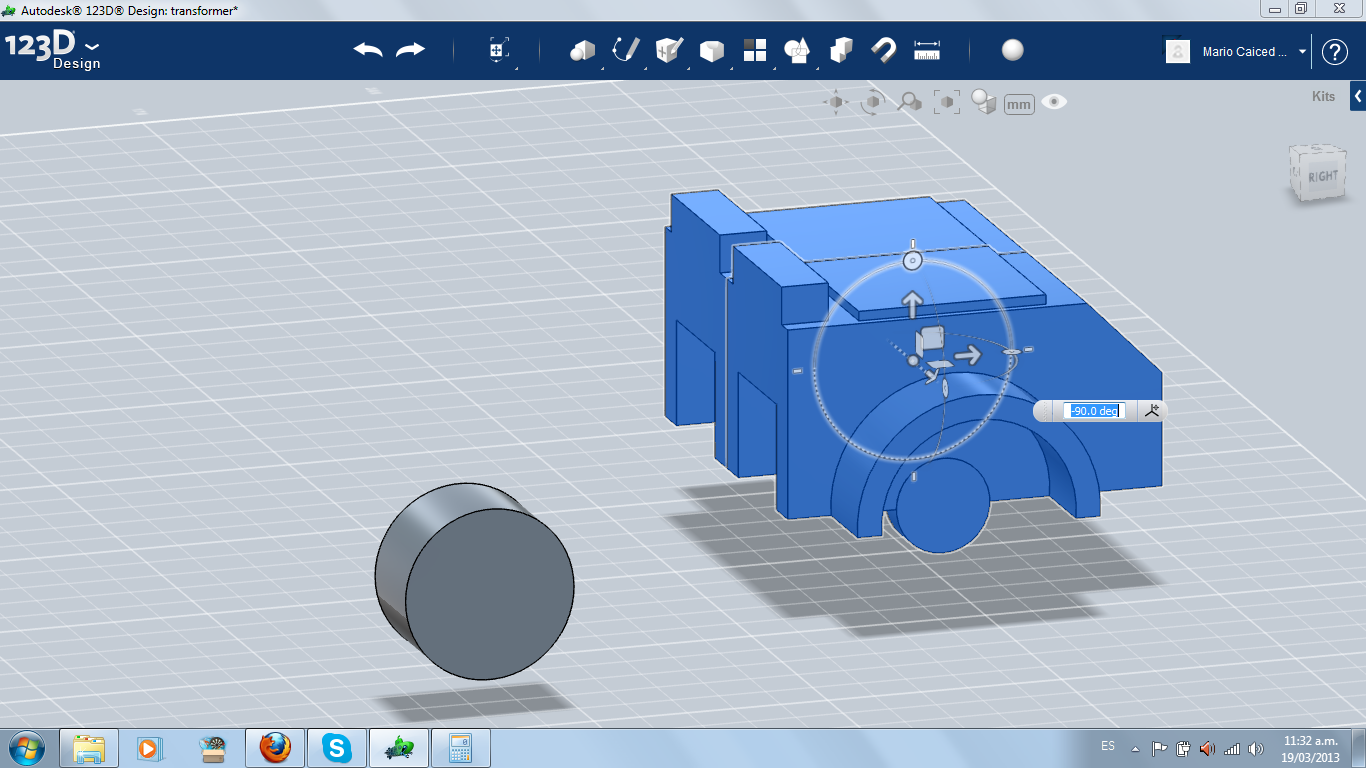Open the Pattern tool menu
1366x768 pixels.
click(754, 50)
